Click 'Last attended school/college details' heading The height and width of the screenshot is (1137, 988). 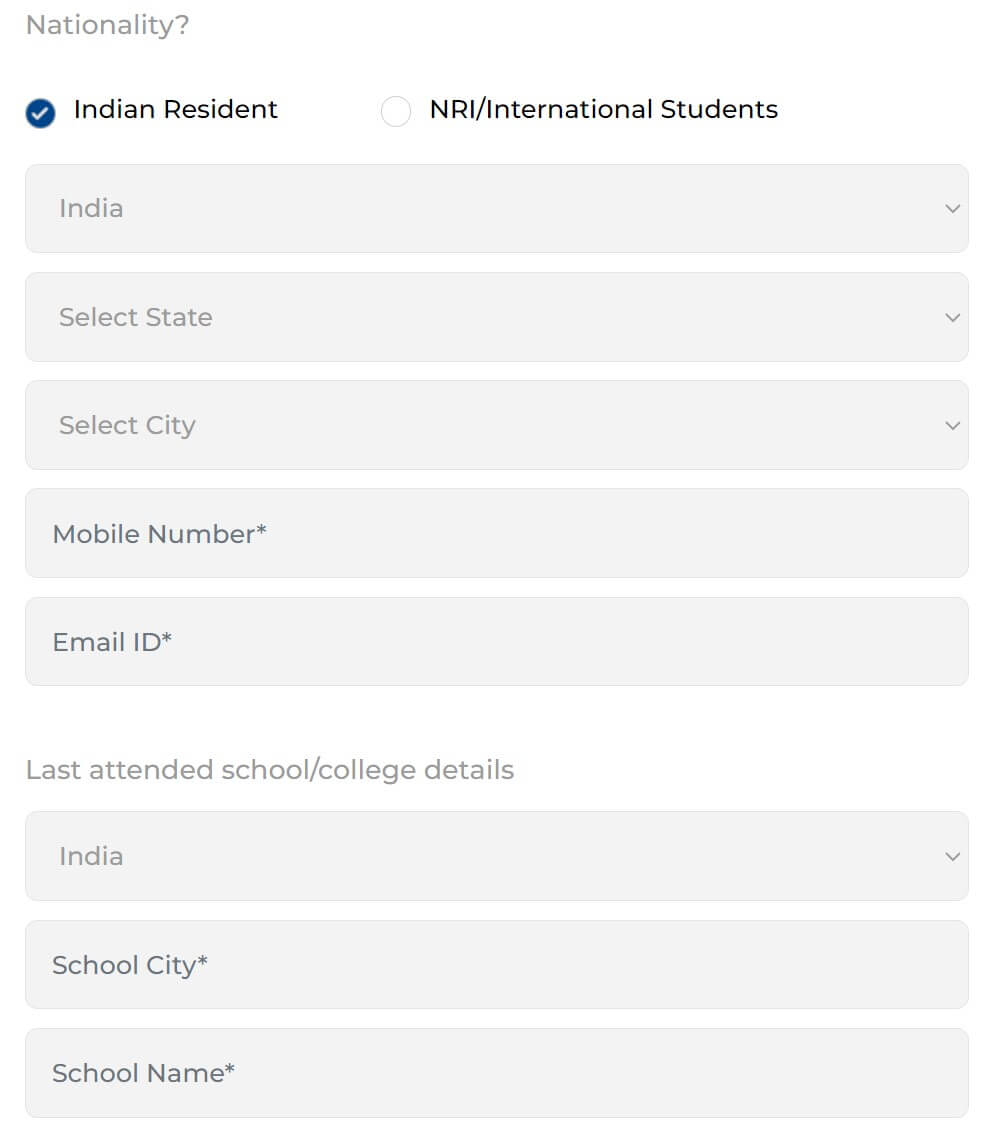(270, 770)
